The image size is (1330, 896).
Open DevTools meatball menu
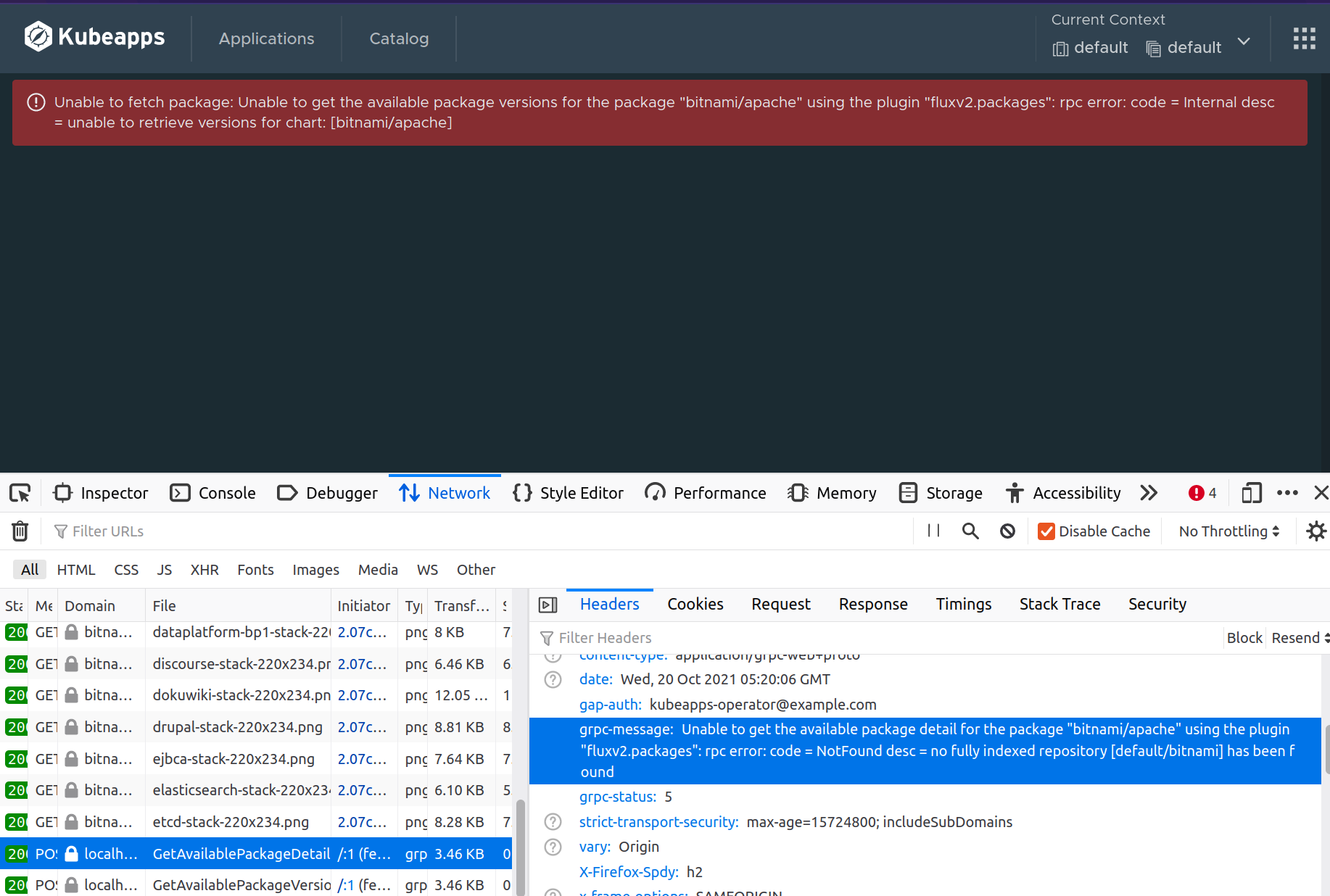[1287, 493]
